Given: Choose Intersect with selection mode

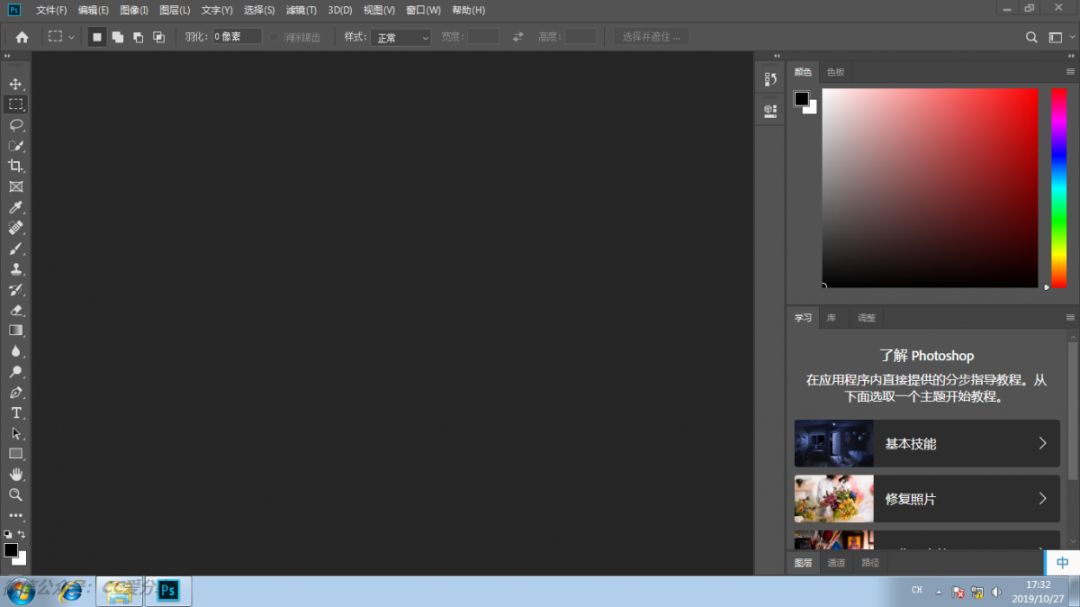Looking at the screenshot, I should 159,37.
